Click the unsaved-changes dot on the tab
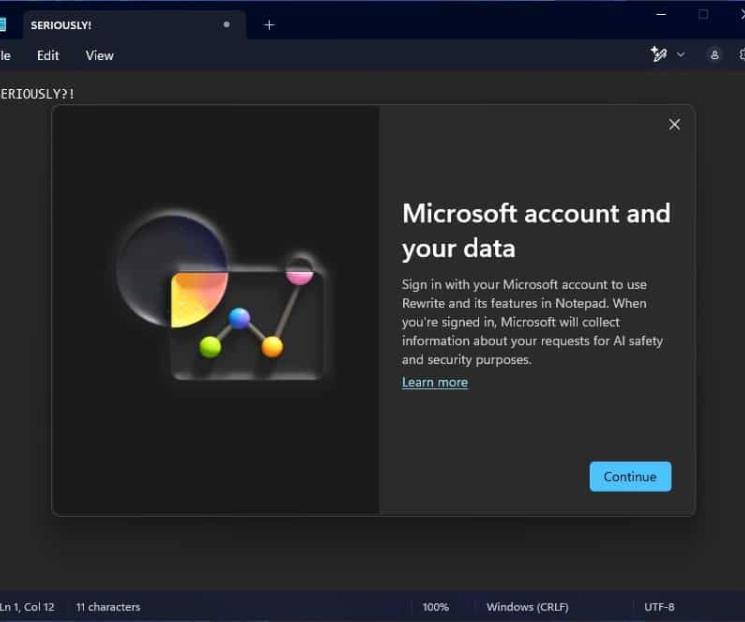745x622 pixels. point(227,25)
